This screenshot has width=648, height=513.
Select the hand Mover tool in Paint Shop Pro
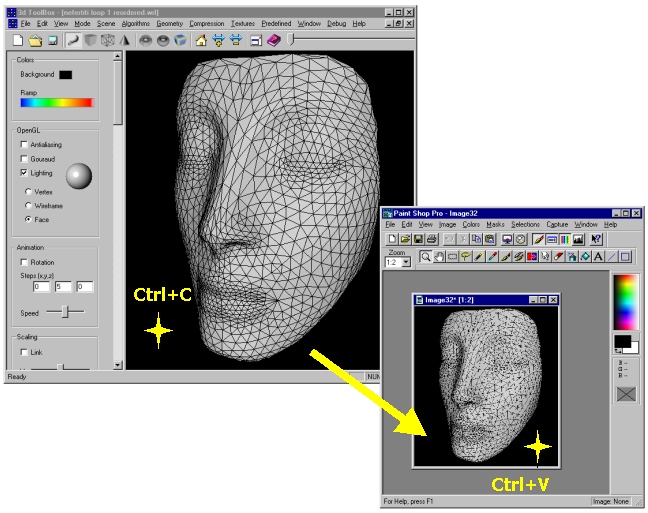click(x=439, y=257)
